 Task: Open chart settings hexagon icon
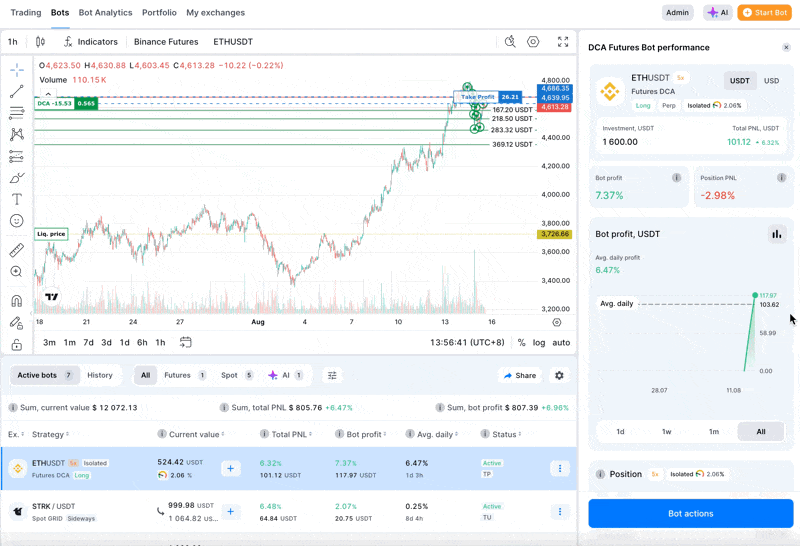[x=533, y=42]
